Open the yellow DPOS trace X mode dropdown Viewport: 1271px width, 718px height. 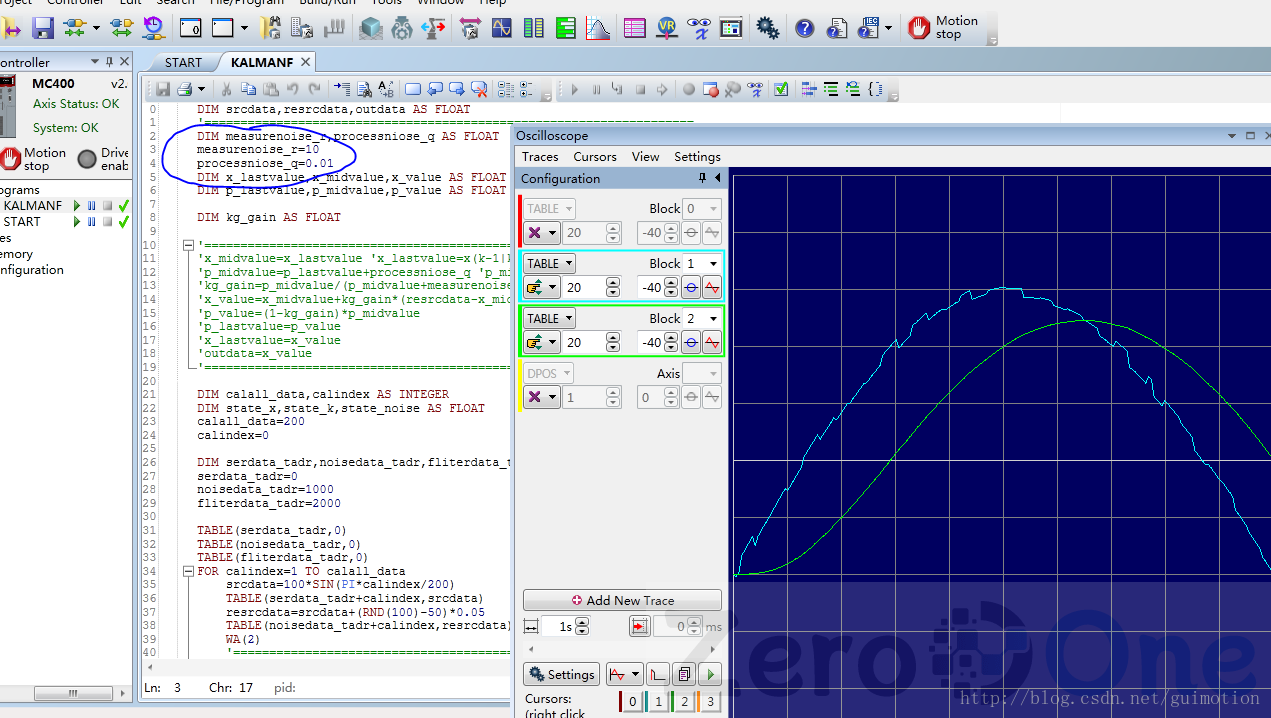pos(541,397)
